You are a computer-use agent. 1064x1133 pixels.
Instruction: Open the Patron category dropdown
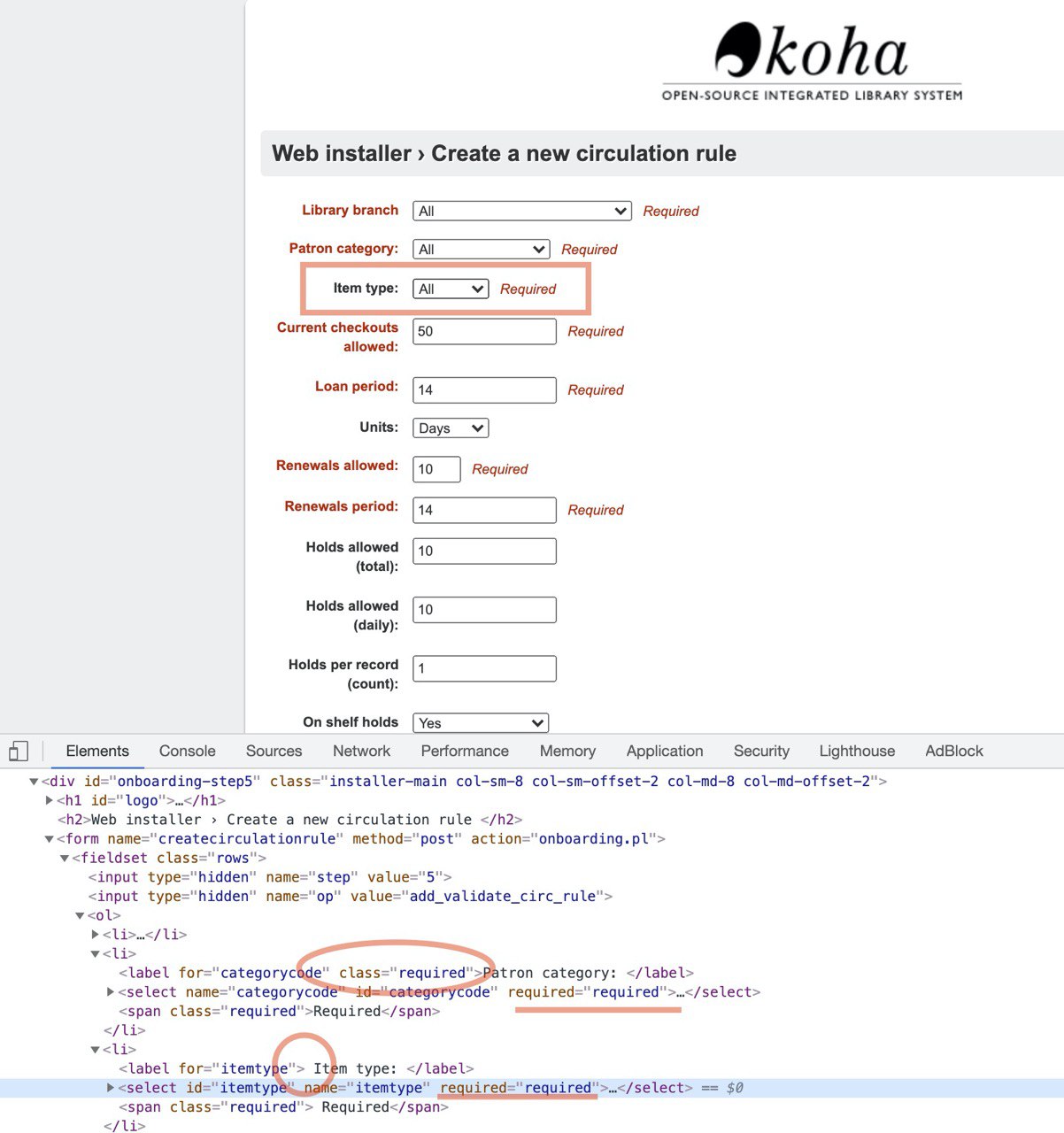pyautogui.click(x=481, y=250)
